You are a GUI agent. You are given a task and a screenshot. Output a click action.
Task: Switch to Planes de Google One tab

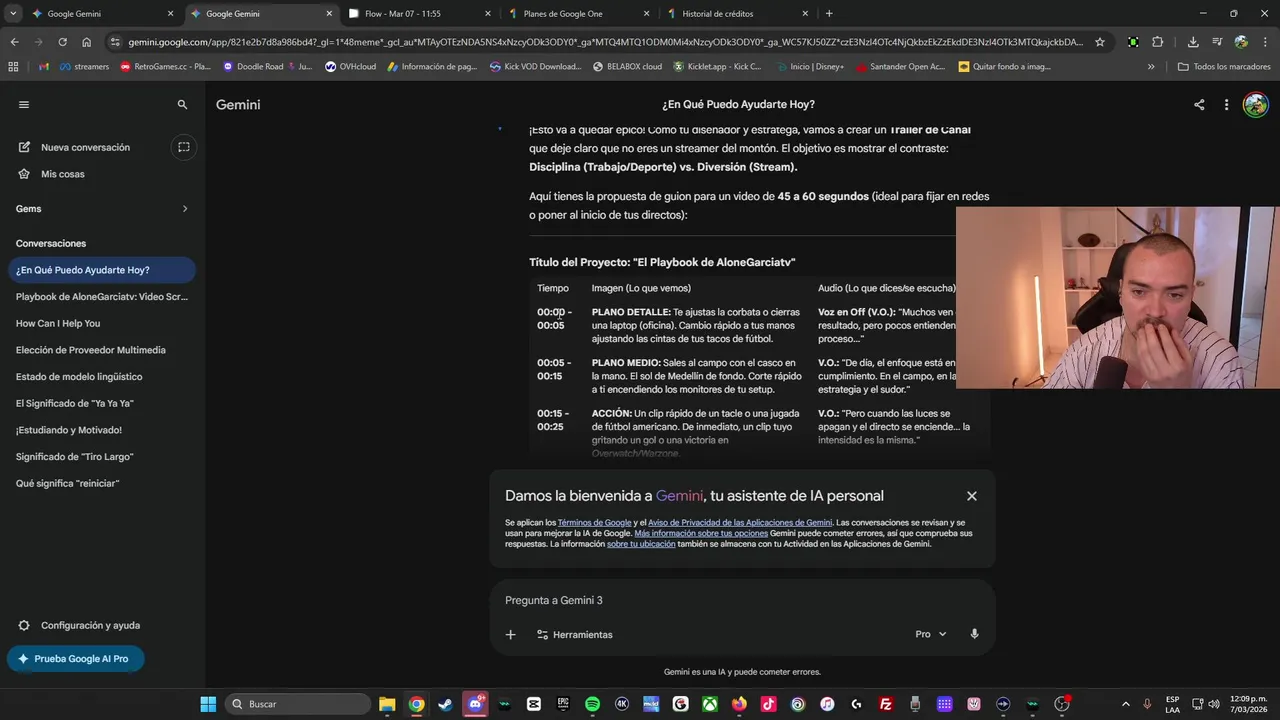point(578,14)
